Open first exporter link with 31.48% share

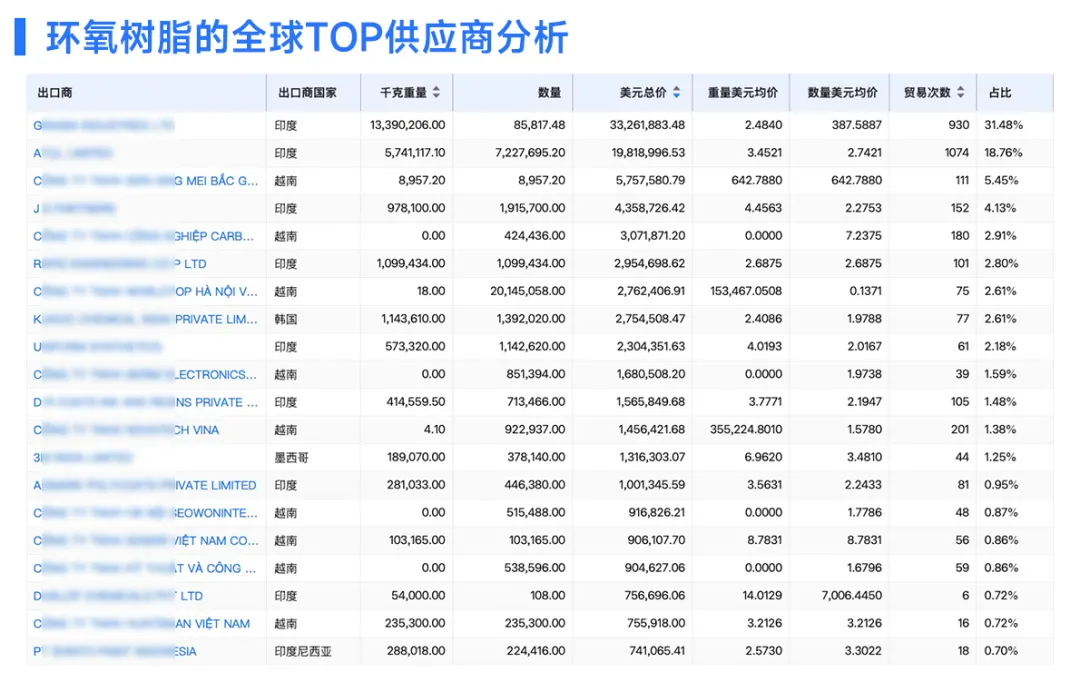pos(103,125)
